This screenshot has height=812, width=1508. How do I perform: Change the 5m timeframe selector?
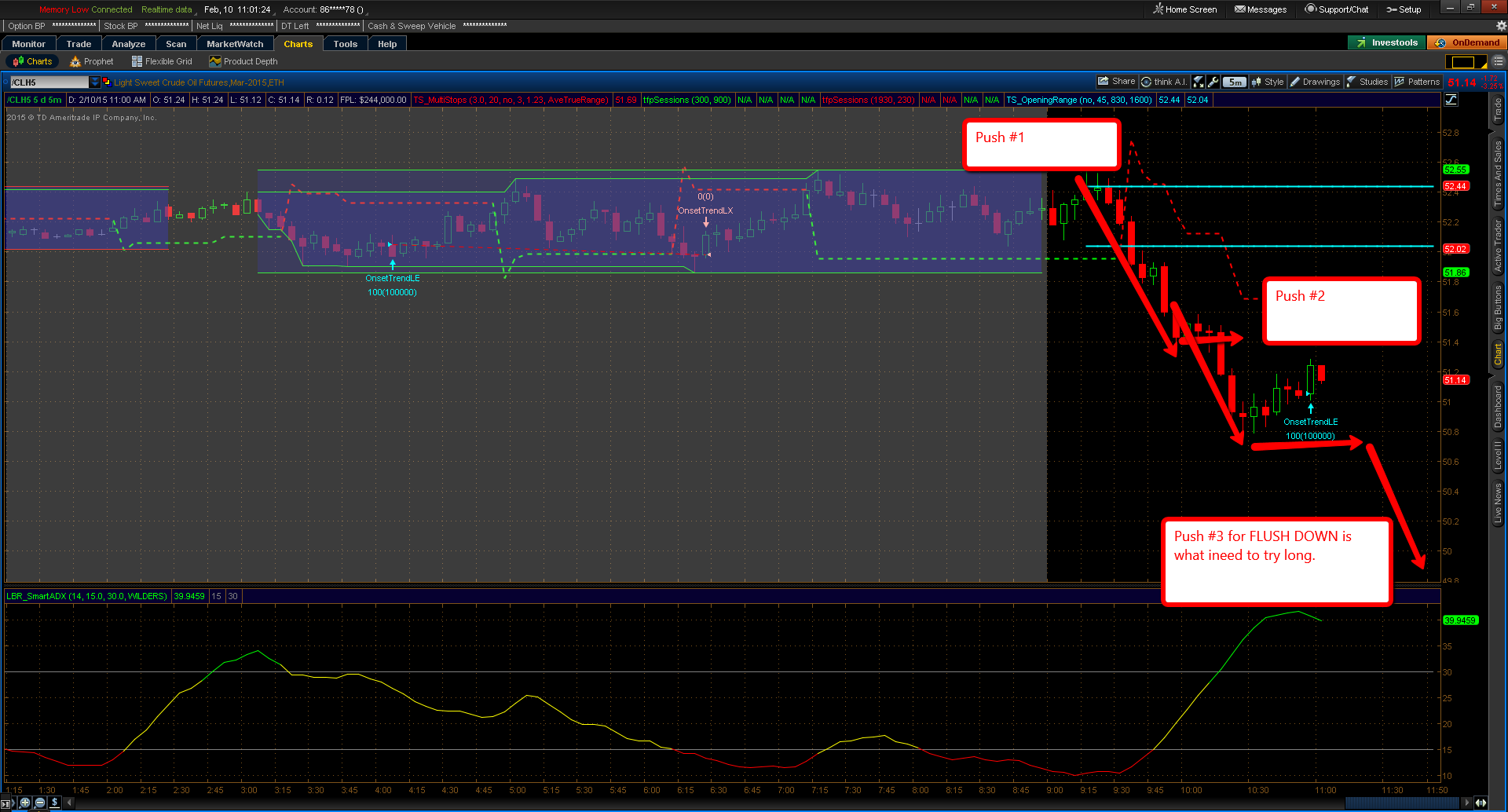tap(1235, 82)
